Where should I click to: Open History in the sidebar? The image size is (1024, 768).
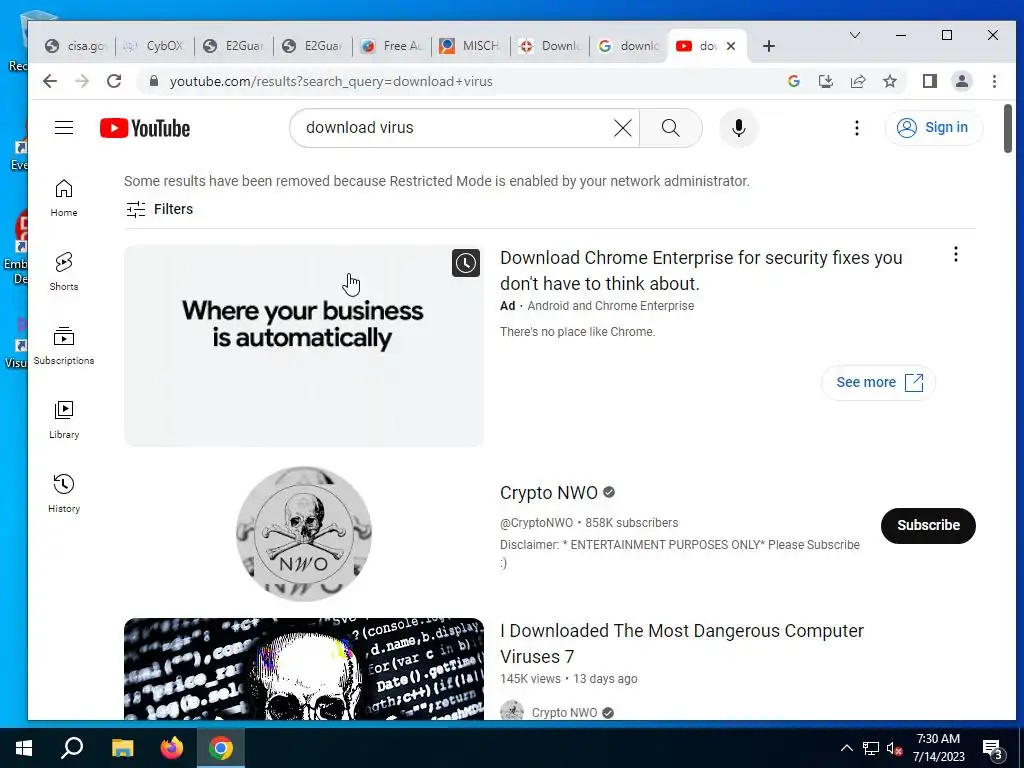coord(64,494)
